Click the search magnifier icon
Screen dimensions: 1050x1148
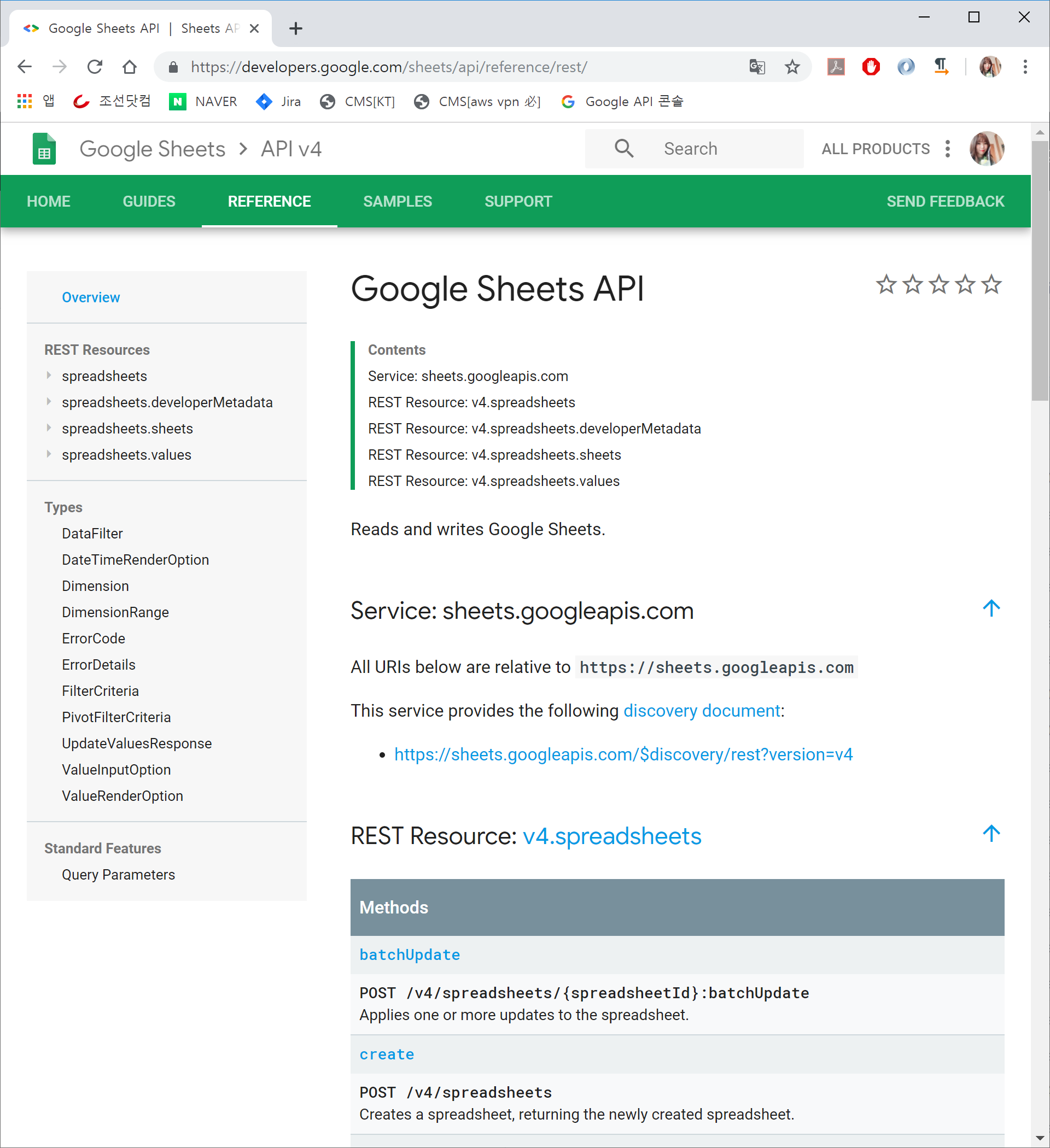(x=624, y=149)
